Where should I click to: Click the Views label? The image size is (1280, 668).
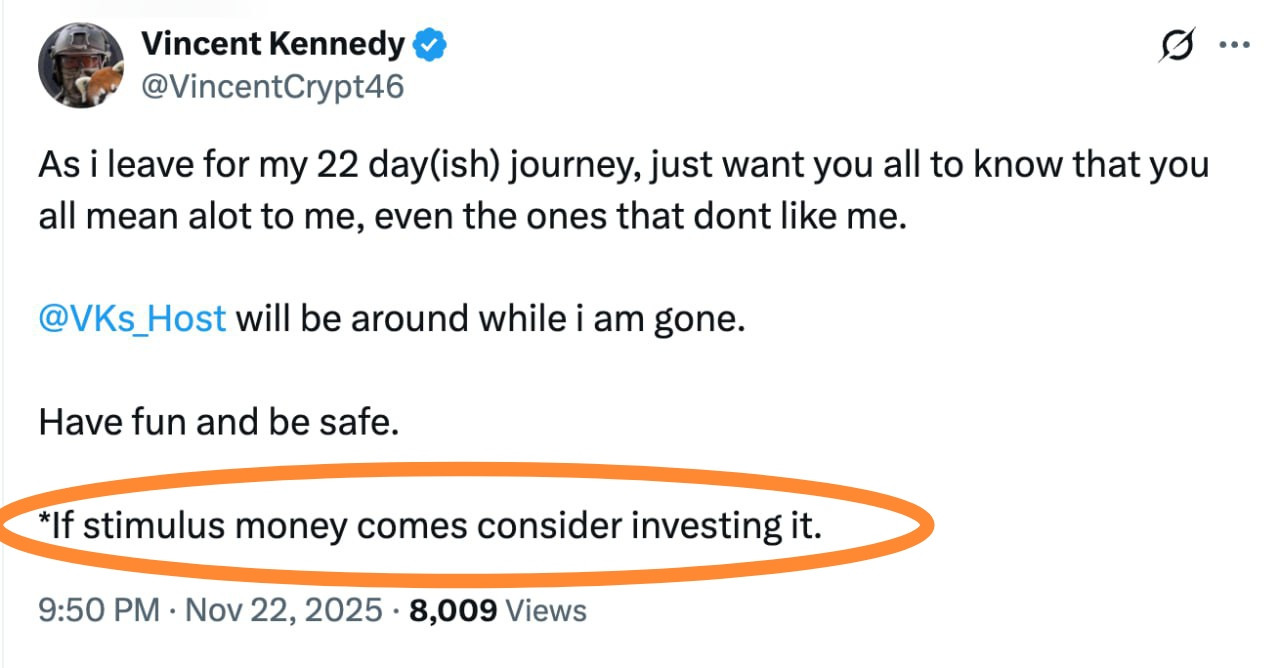546,609
